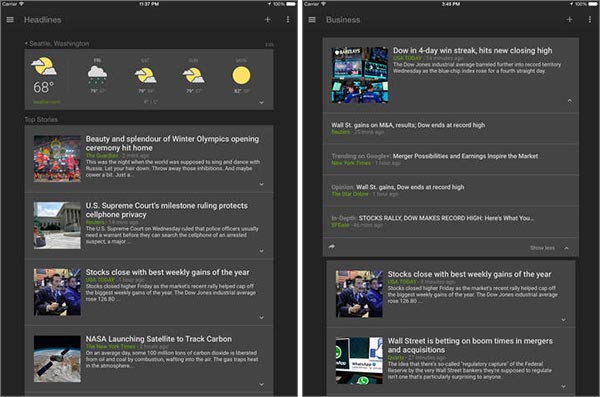Expand the weather card chevron

(x=261, y=103)
